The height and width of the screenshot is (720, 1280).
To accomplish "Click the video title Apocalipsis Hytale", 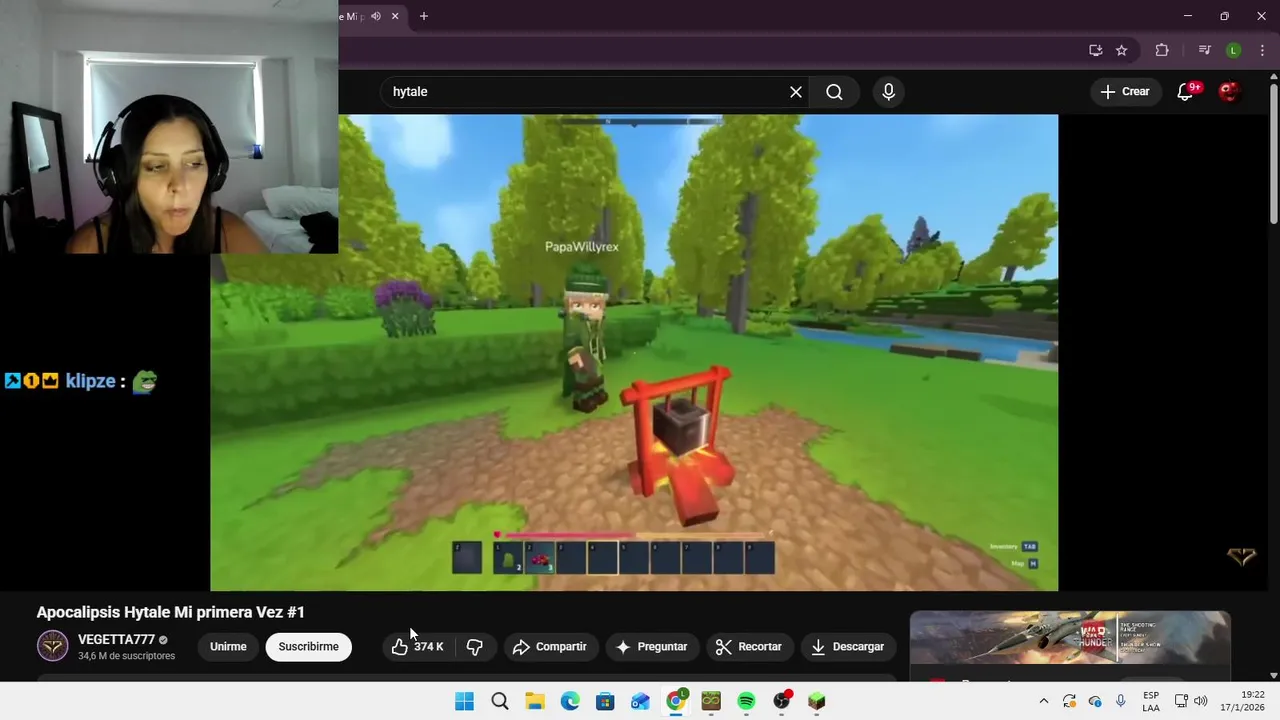I will [170, 612].
